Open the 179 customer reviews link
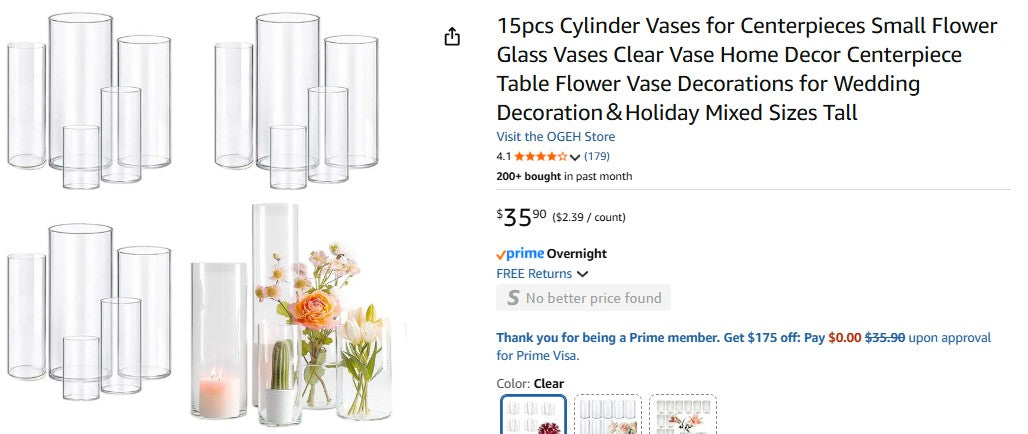1028x434 pixels. [597, 156]
